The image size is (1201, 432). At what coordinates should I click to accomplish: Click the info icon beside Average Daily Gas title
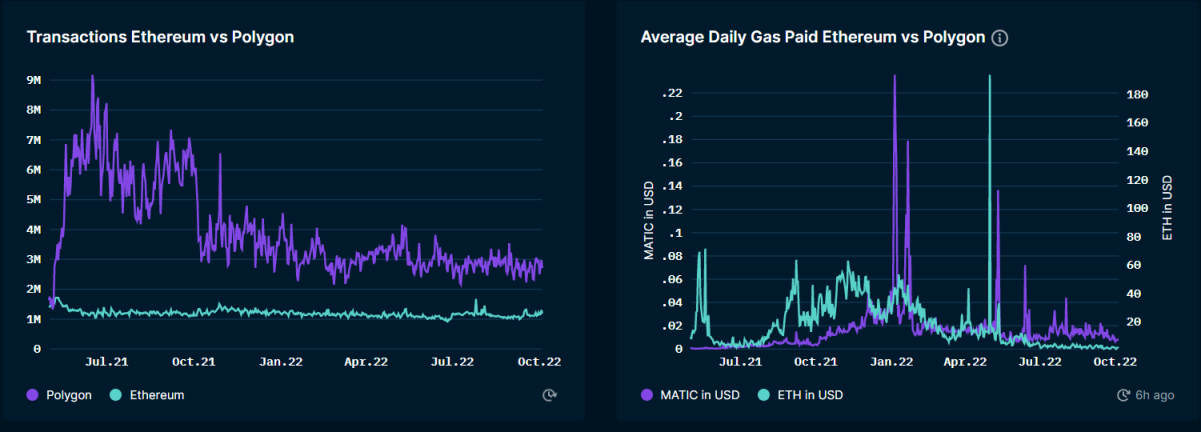click(999, 38)
